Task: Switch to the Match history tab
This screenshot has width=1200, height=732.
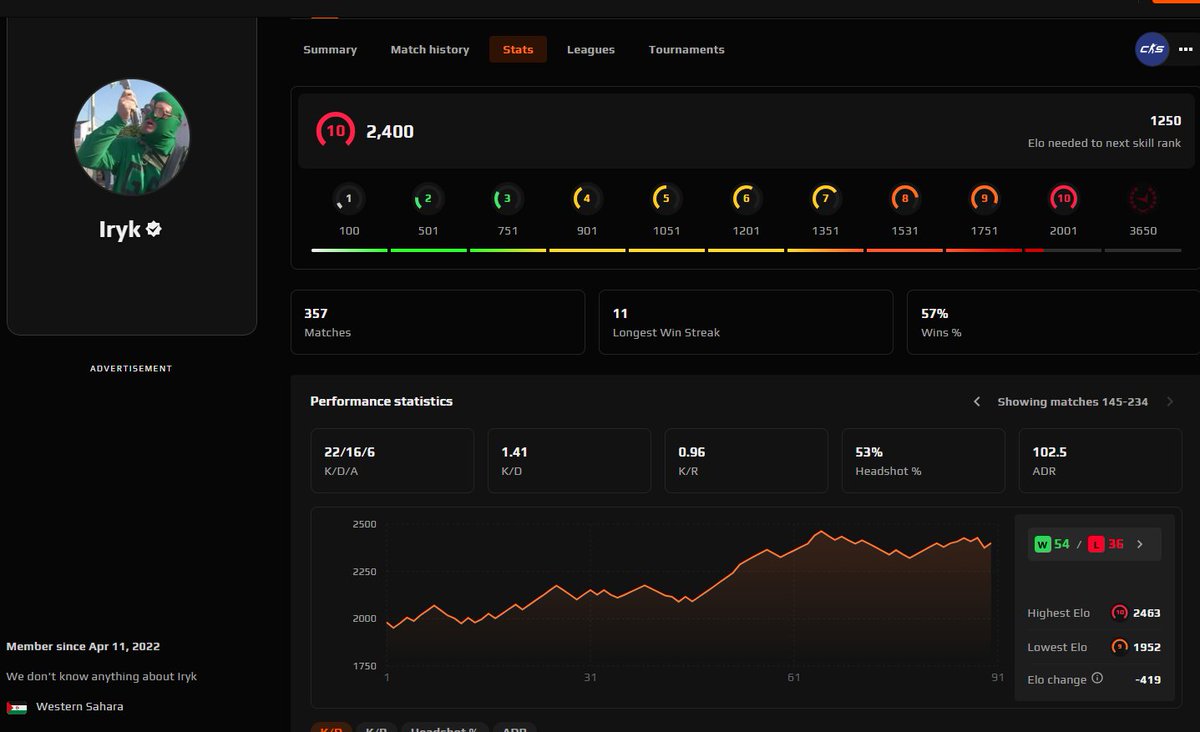Action: pos(430,50)
